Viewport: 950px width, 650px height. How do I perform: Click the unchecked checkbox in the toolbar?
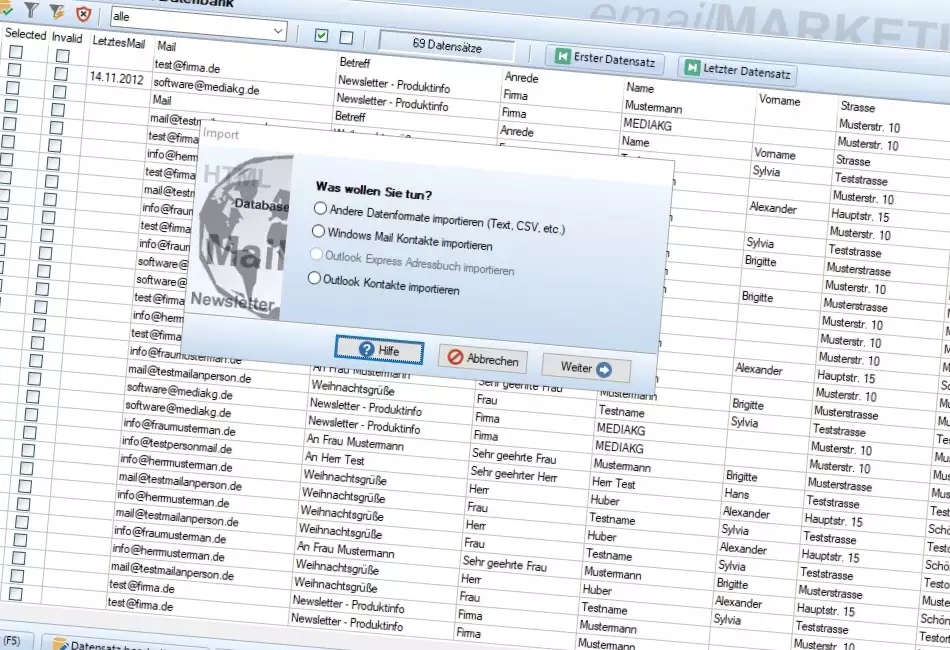tap(347, 38)
